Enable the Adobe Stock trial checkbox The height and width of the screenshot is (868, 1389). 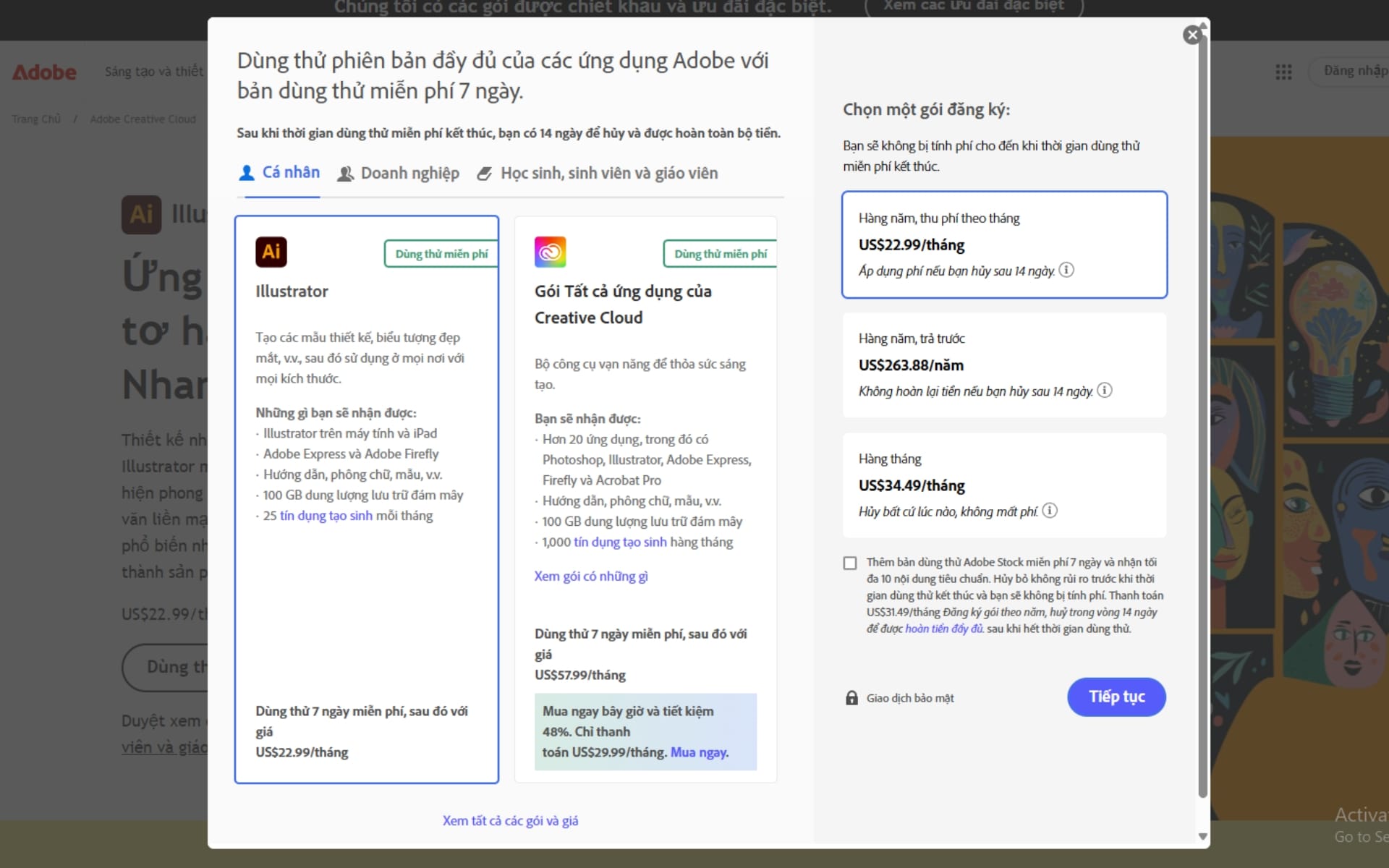[x=850, y=563]
